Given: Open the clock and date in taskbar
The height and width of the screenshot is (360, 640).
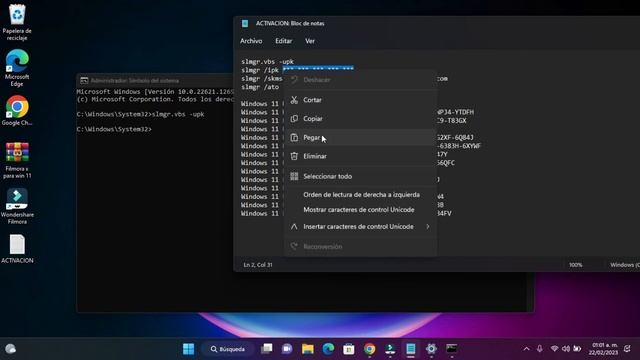Looking at the screenshot, I should (x=603, y=349).
